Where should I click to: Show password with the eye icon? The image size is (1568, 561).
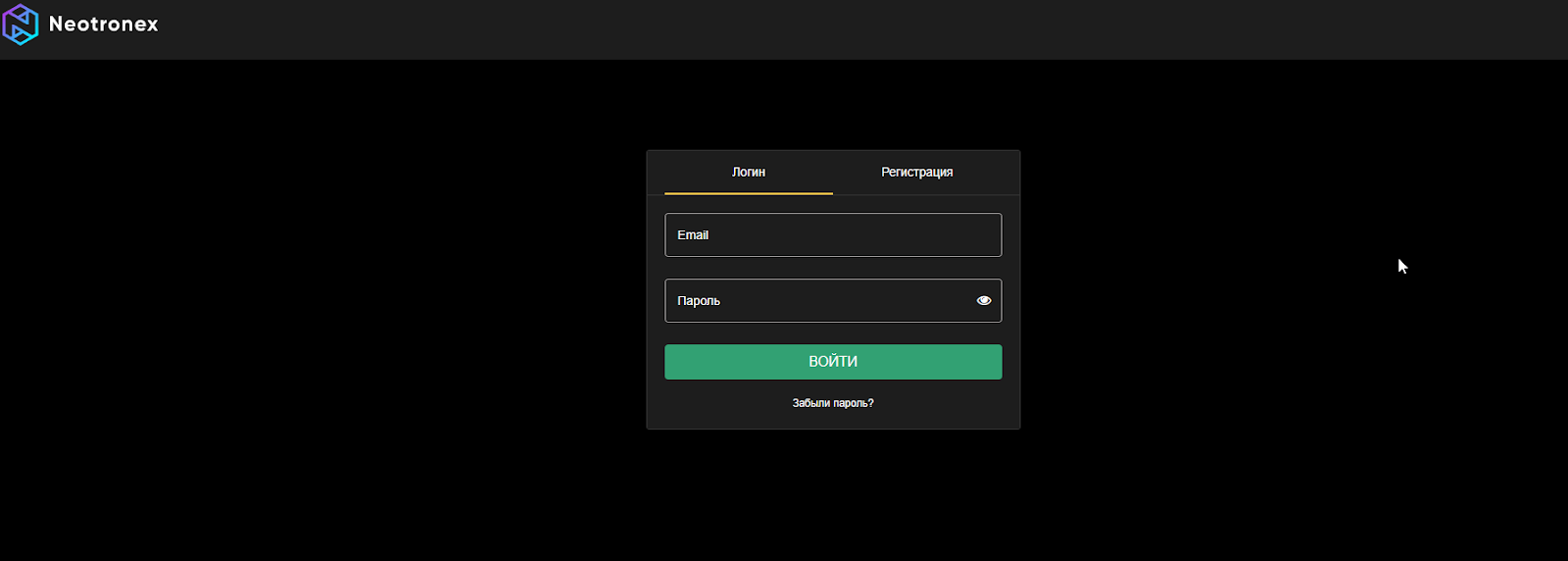(x=984, y=301)
